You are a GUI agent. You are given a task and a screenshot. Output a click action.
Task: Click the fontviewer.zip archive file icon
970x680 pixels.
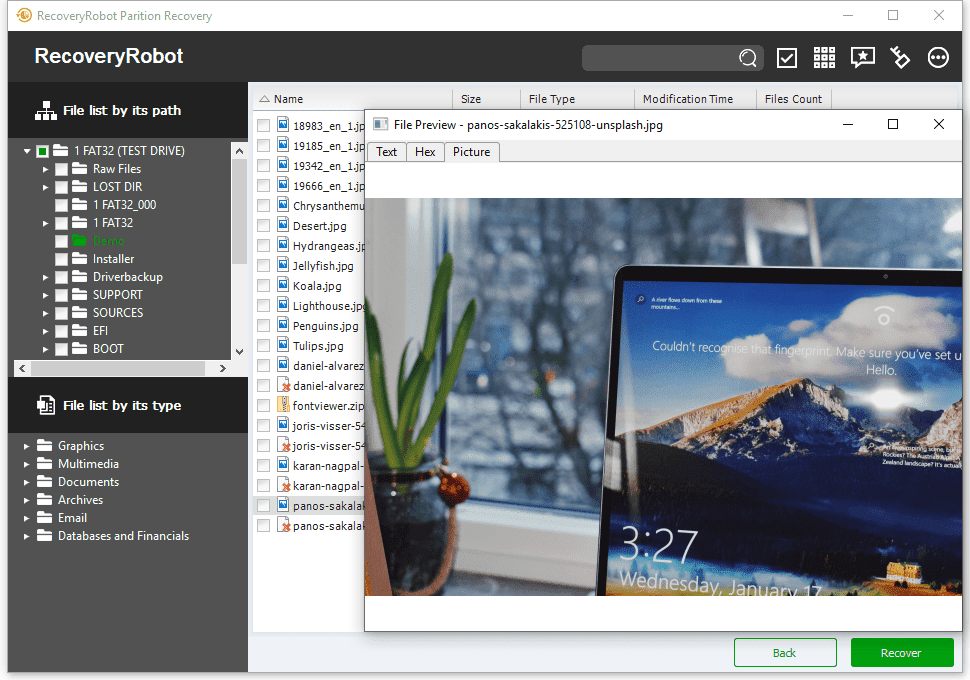[283, 405]
